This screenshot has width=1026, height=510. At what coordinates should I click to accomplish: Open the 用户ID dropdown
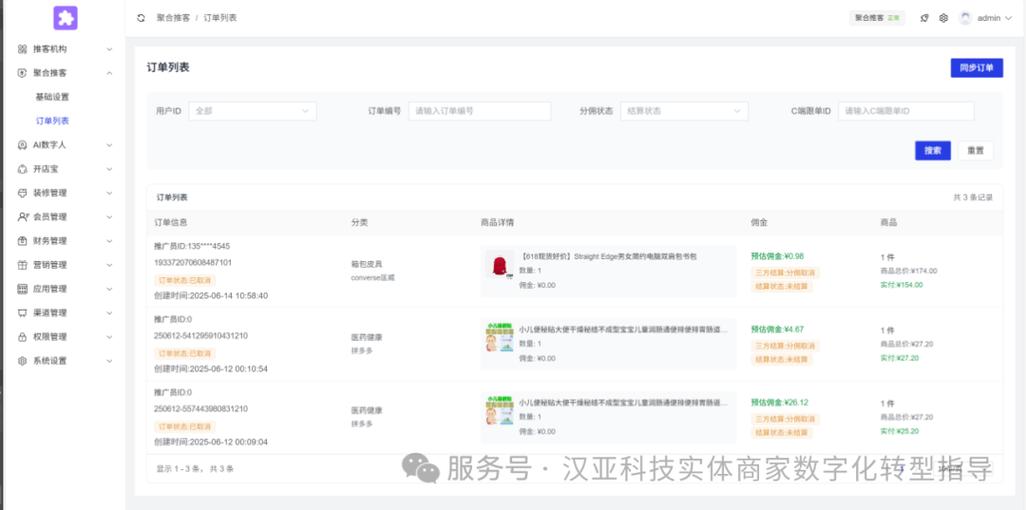[x=253, y=111]
